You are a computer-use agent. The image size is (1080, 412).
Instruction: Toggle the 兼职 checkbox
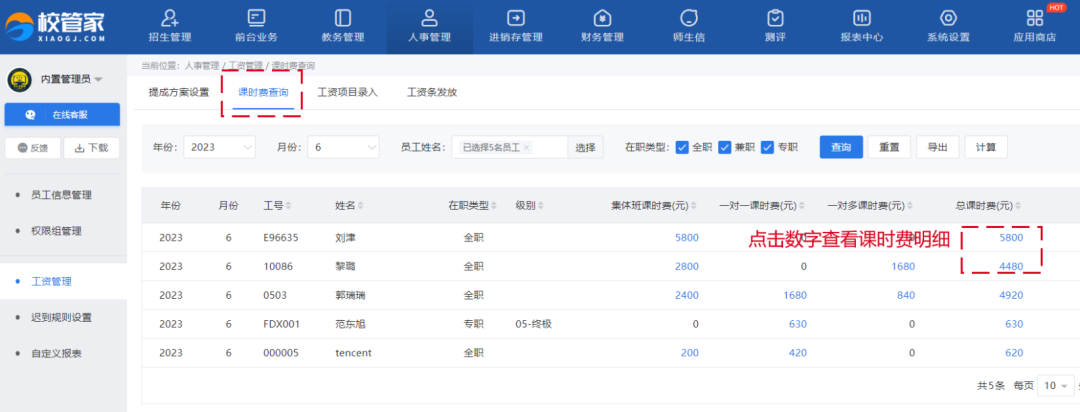[x=725, y=147]
